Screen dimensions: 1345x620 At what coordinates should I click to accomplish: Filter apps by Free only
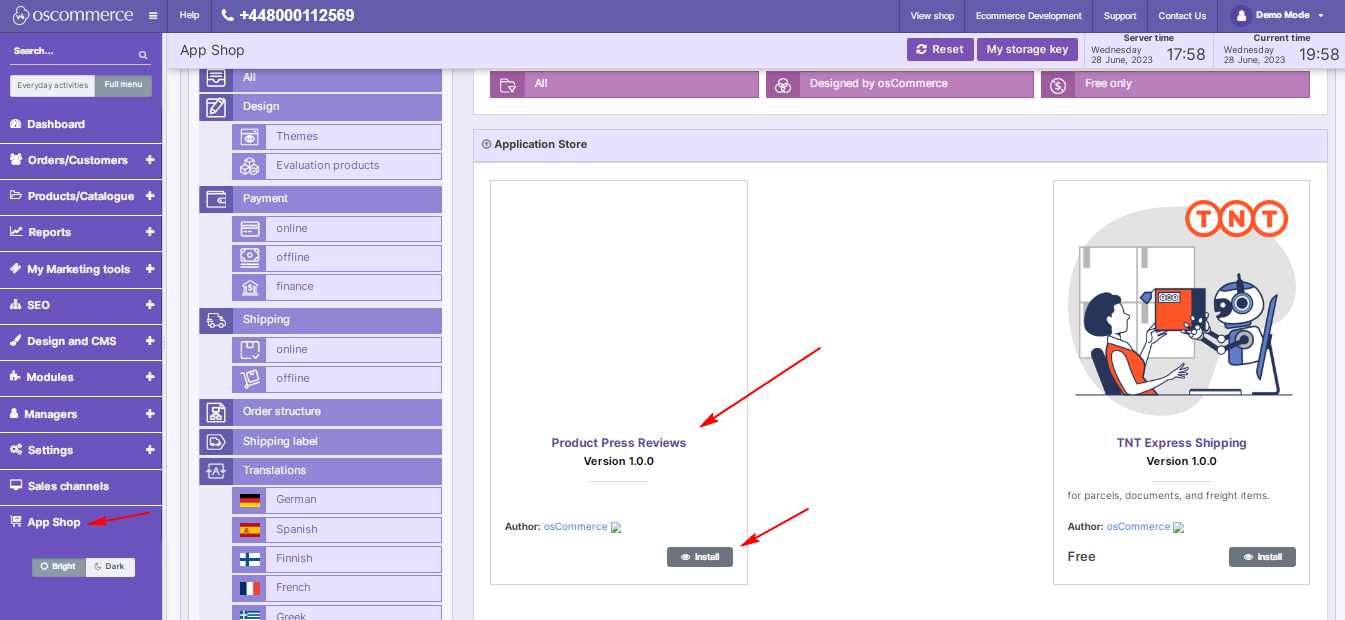[x=1175, y=84]
